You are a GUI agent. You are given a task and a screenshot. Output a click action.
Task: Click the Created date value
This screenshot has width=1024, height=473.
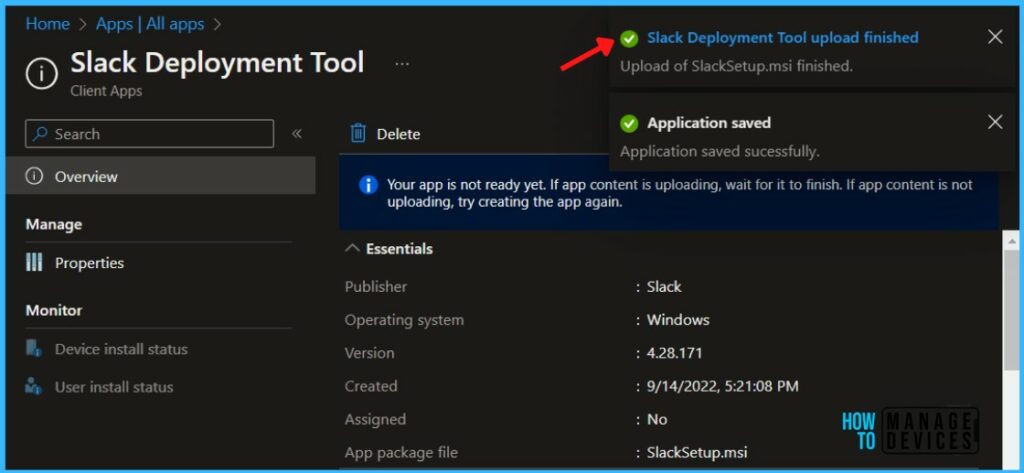pyautogui.click(x=722, y=387)
